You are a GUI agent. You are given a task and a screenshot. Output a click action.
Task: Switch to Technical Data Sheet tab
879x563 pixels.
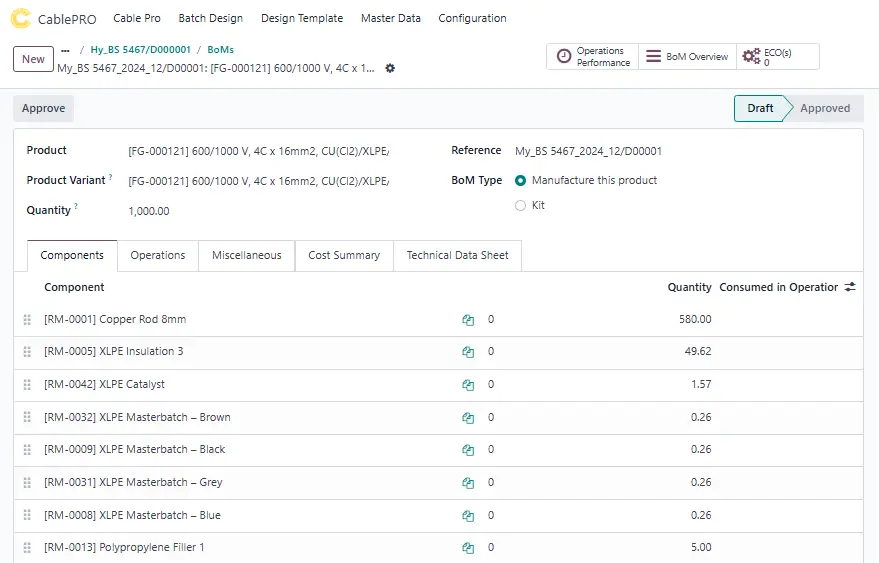tap(457, 256)
